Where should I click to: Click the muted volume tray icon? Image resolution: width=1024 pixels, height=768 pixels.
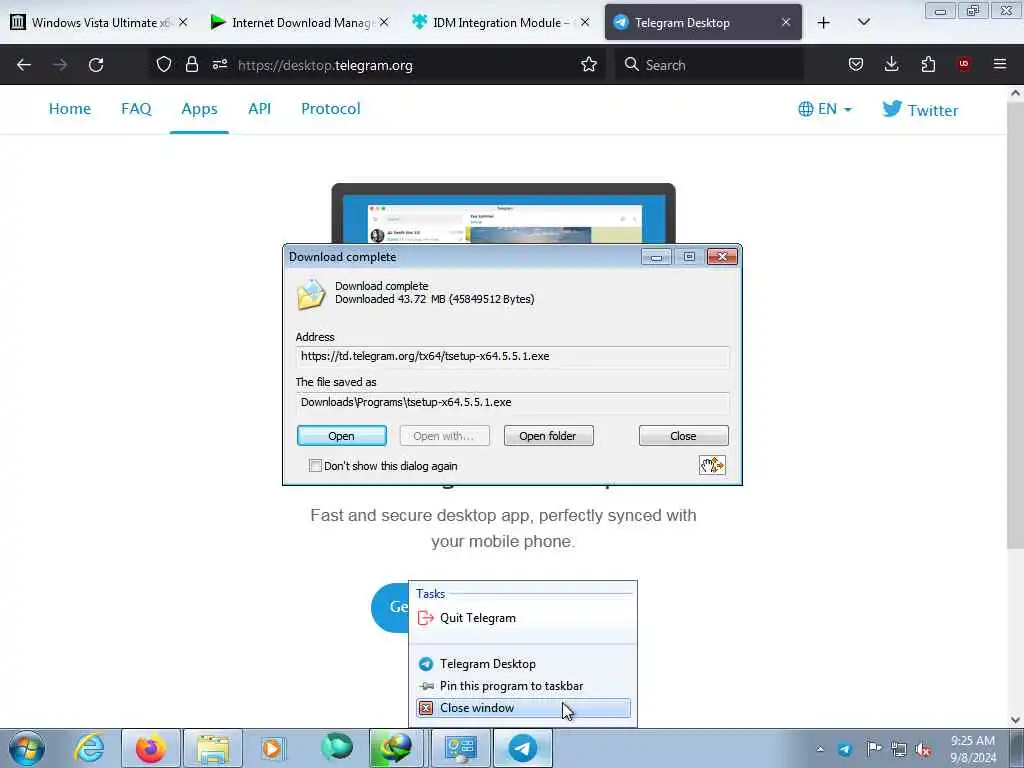(x=923, y=750)
